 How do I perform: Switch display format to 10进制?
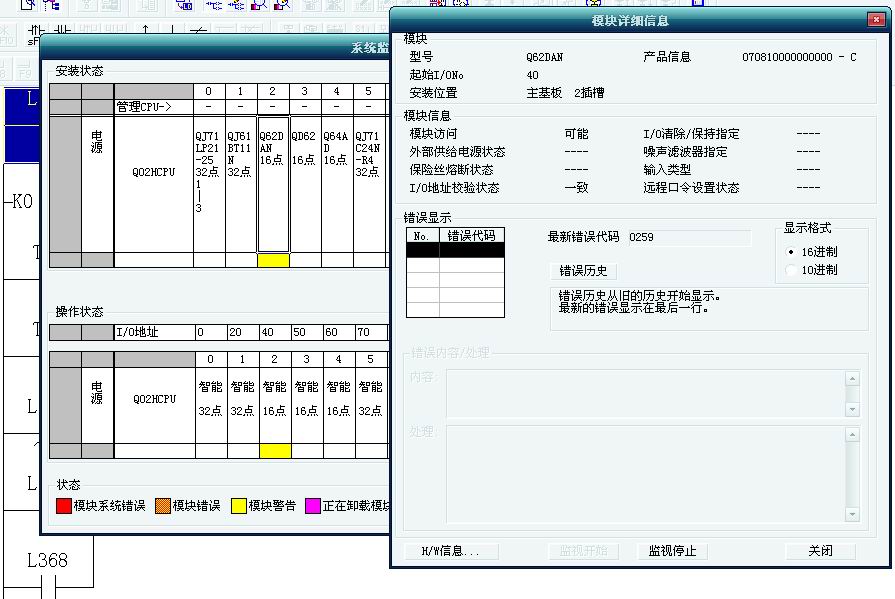[x=792, y=270]
